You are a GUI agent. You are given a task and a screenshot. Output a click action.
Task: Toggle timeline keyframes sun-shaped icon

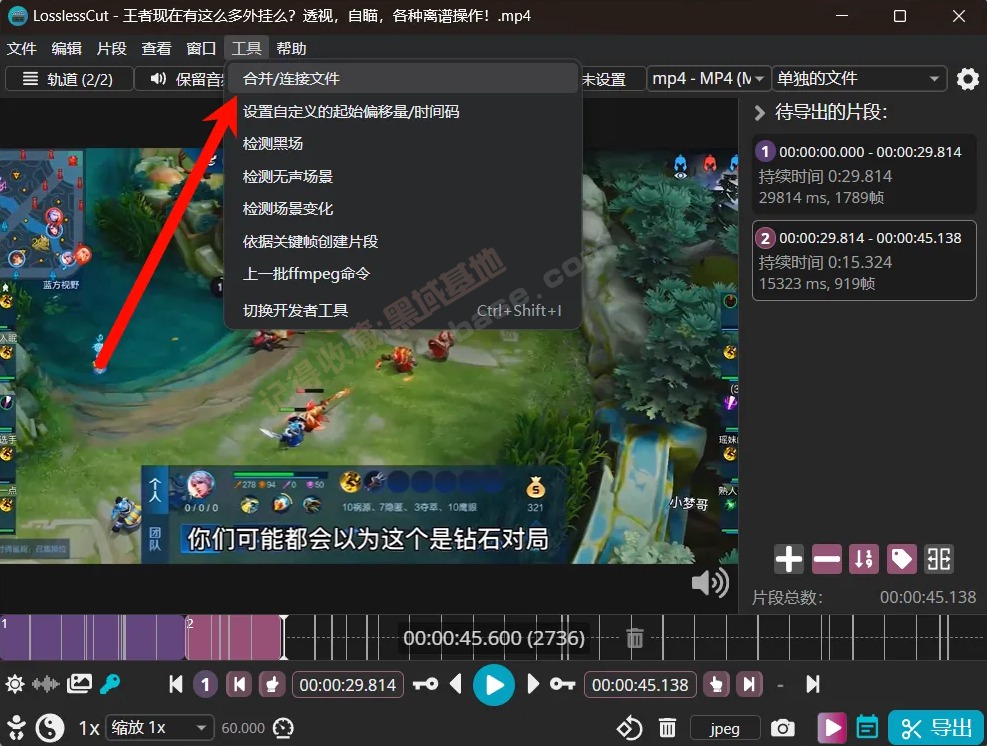pos(15,684)
